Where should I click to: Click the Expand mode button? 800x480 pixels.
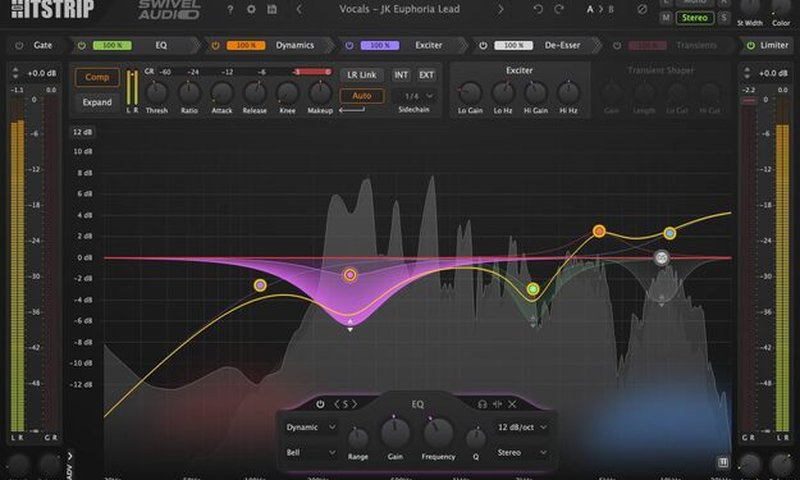pos(97,102)
